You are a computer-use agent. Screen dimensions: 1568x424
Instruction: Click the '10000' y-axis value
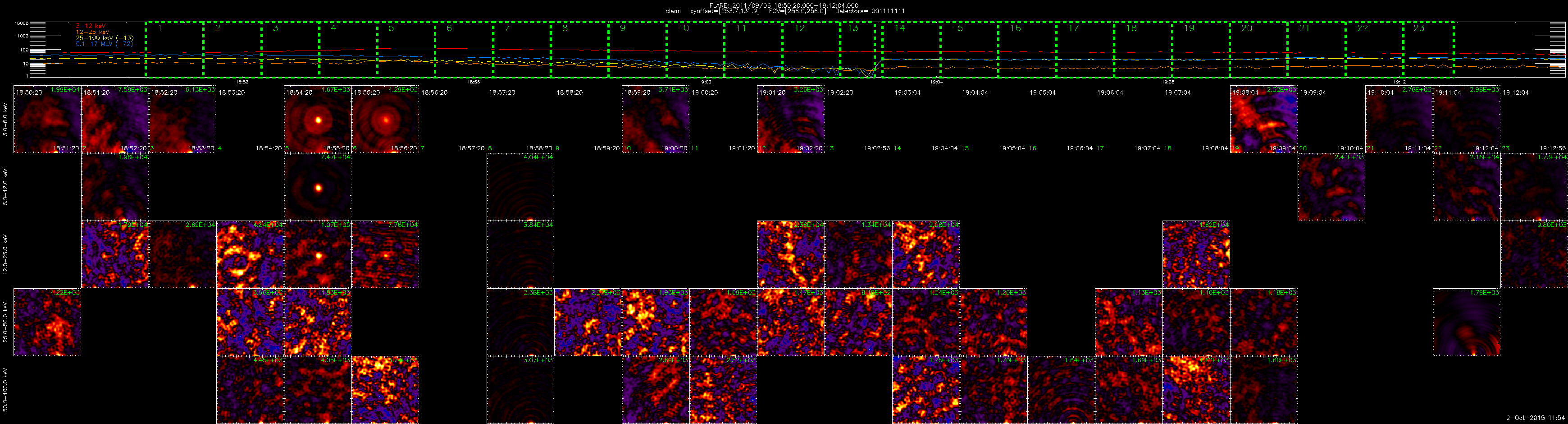tap(22, 23)
